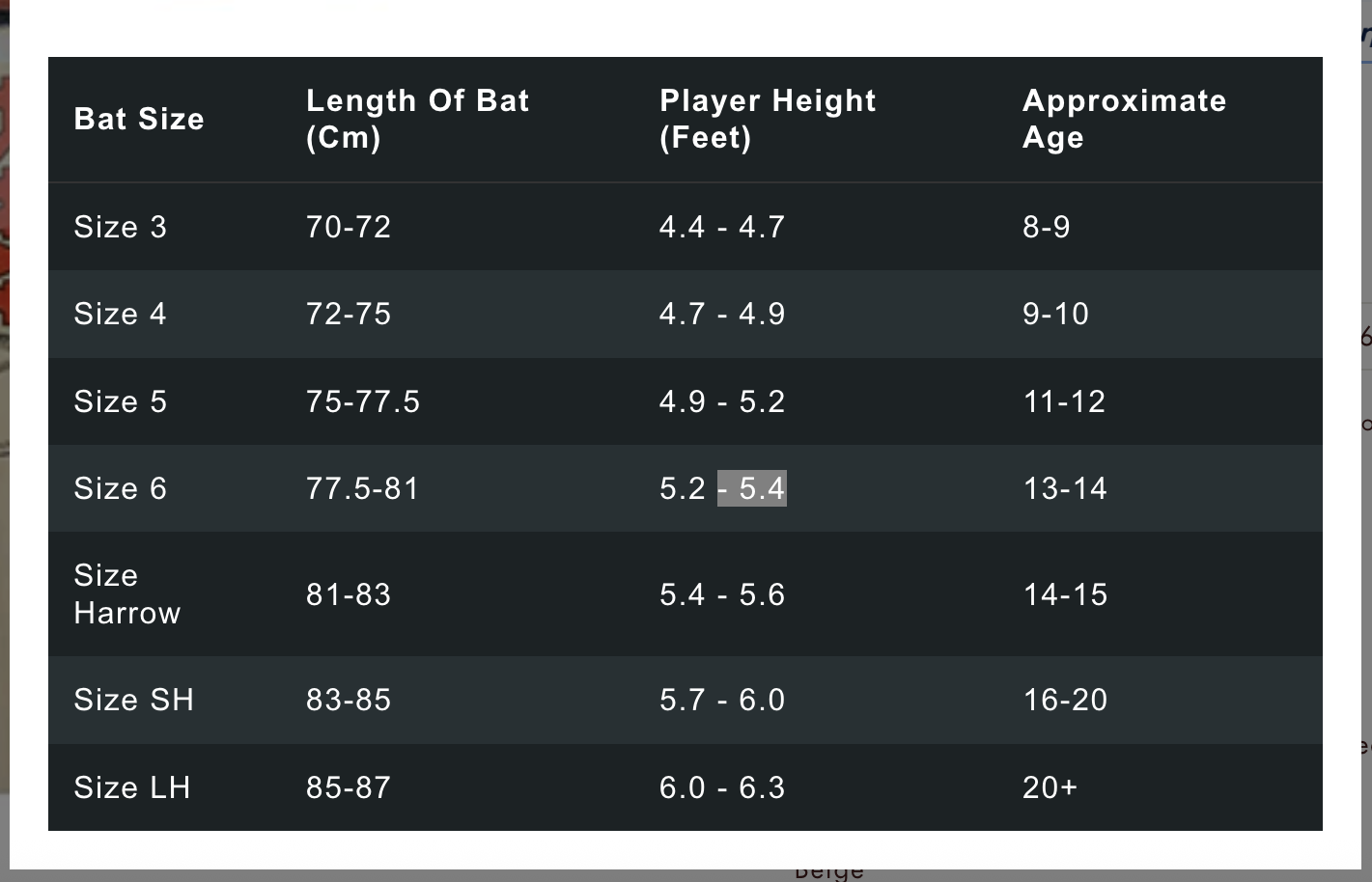Click the 'Length Of Bat (Cm)' header

point(417,119)
